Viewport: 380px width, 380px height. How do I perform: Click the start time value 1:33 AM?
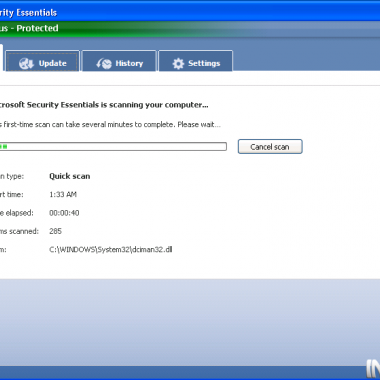pos(63,194)
